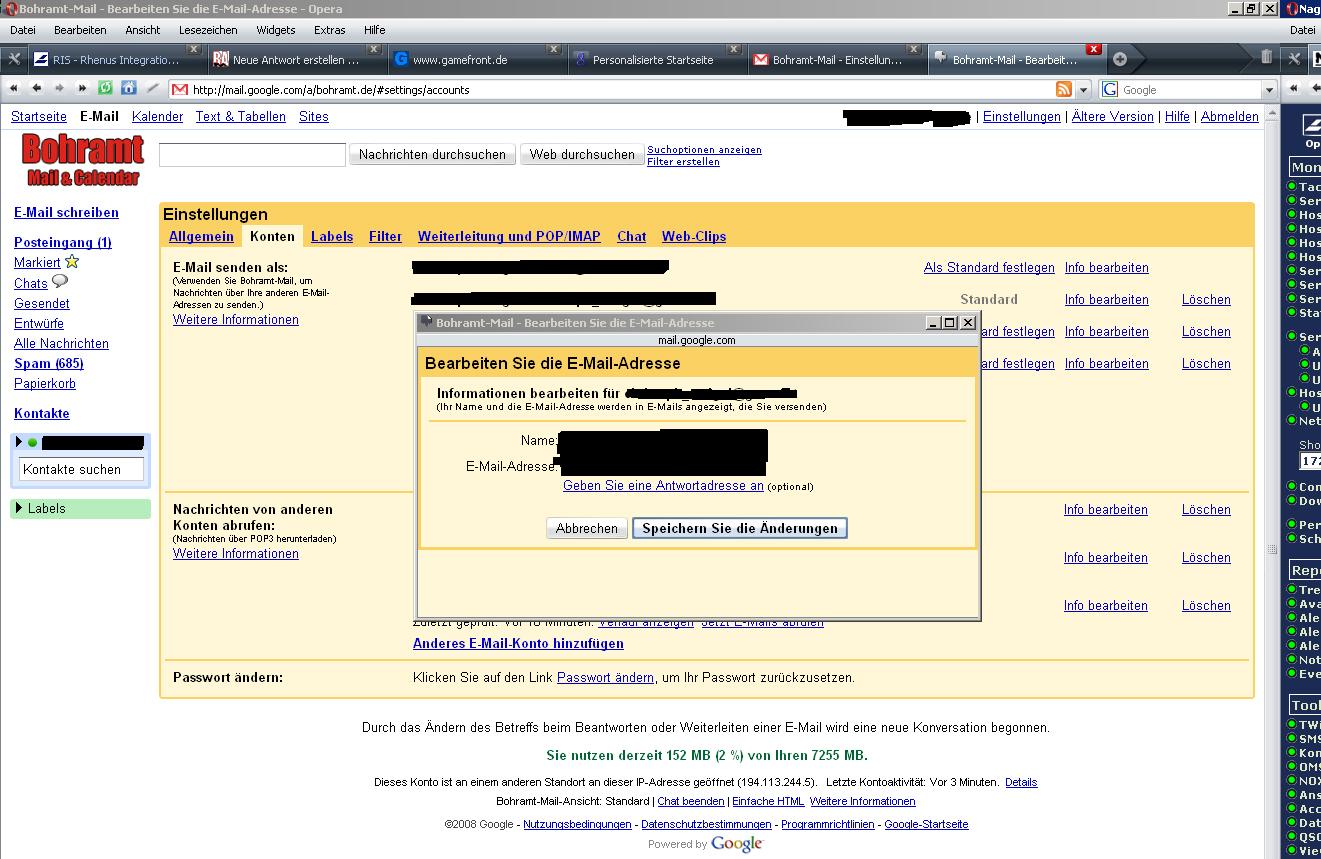
Task: Toggle the panel with the wrench icon
Action: 14,59
